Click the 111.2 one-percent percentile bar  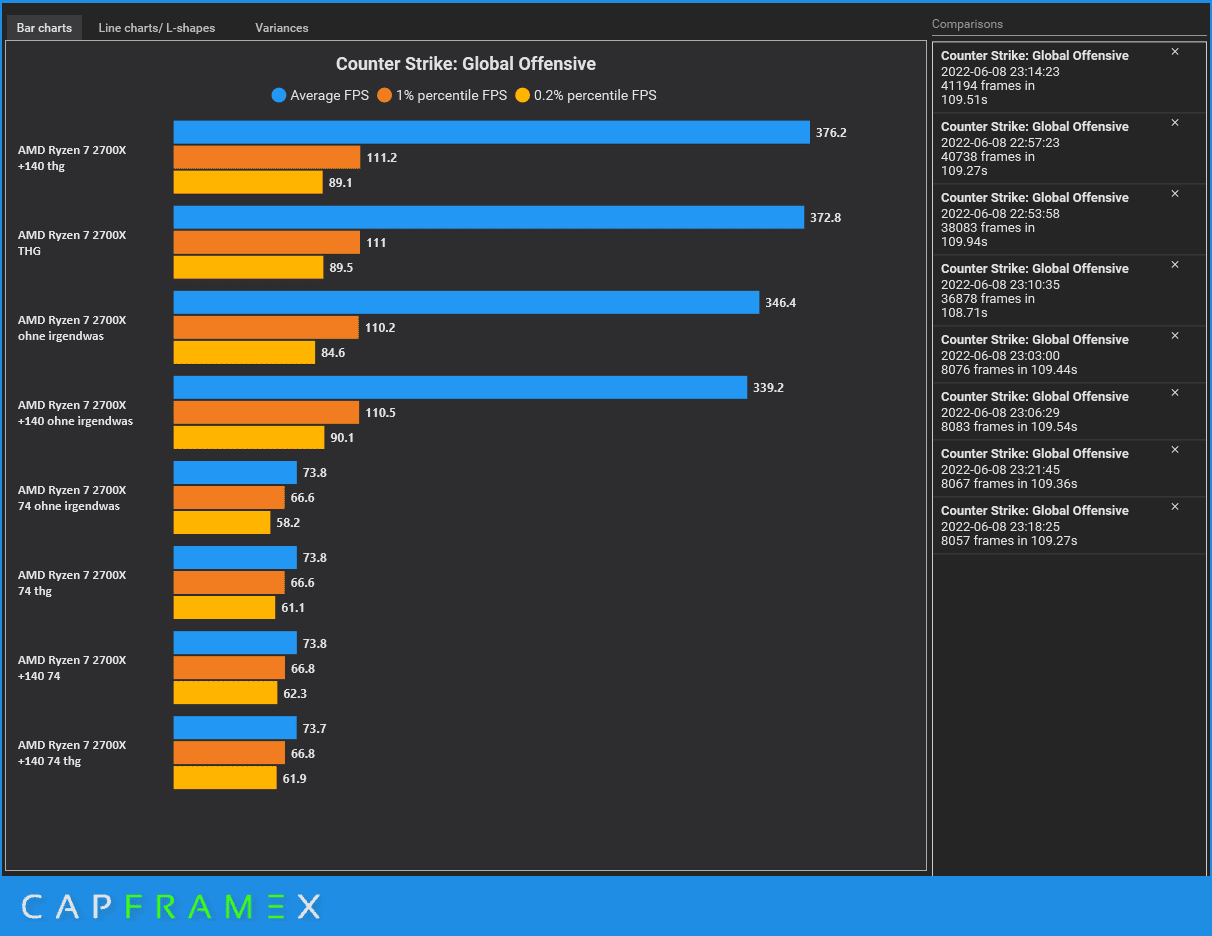(266, 157)
